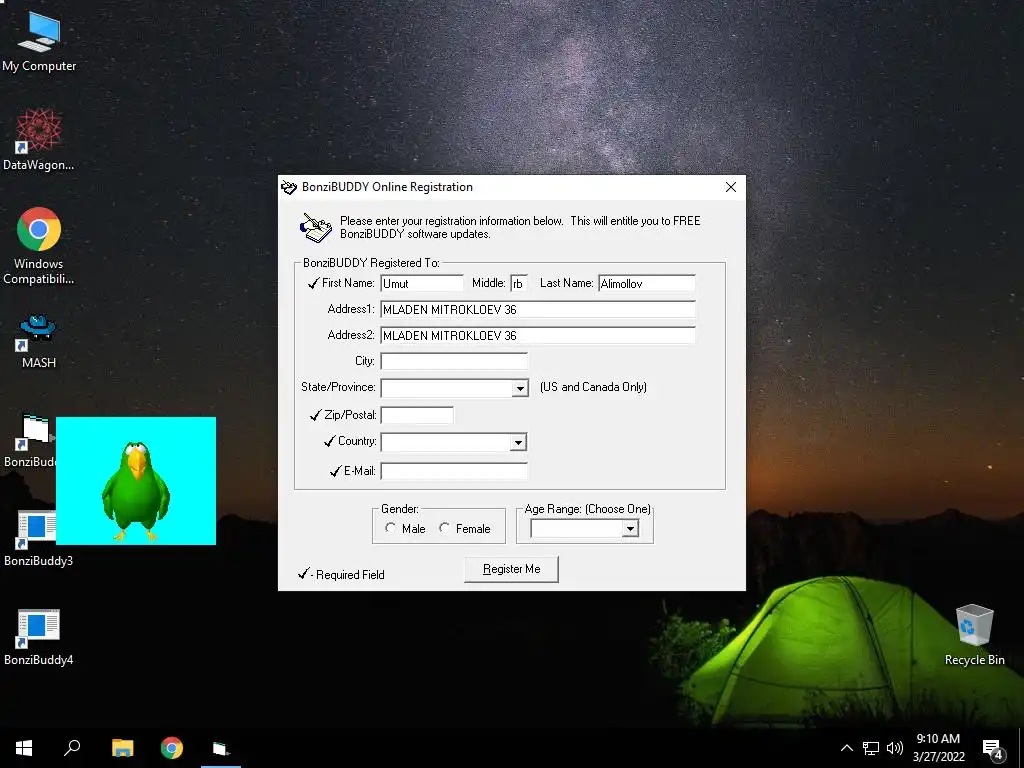The image size is (1024, 768).
Task: Open the volume tray icon
Action: (895, 748)
